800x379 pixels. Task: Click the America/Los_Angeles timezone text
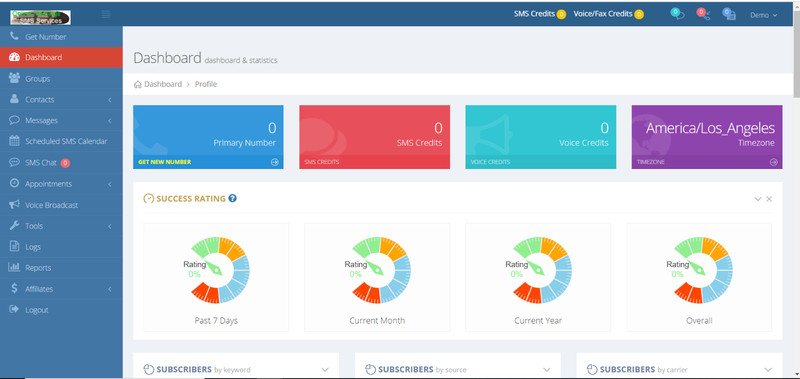pos(710,128)
